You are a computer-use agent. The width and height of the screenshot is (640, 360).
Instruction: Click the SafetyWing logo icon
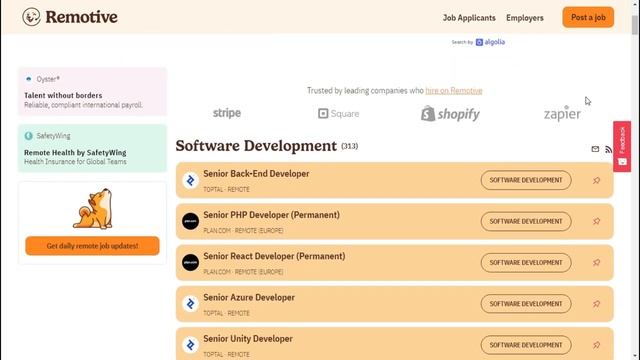click(28, 136)
